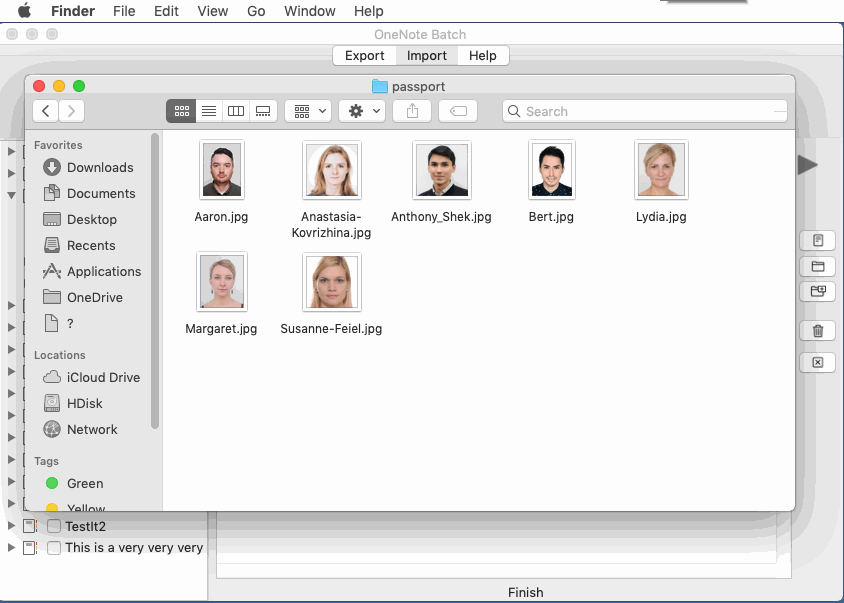
Task: Open the Edit menu
Action: [166, 11]
